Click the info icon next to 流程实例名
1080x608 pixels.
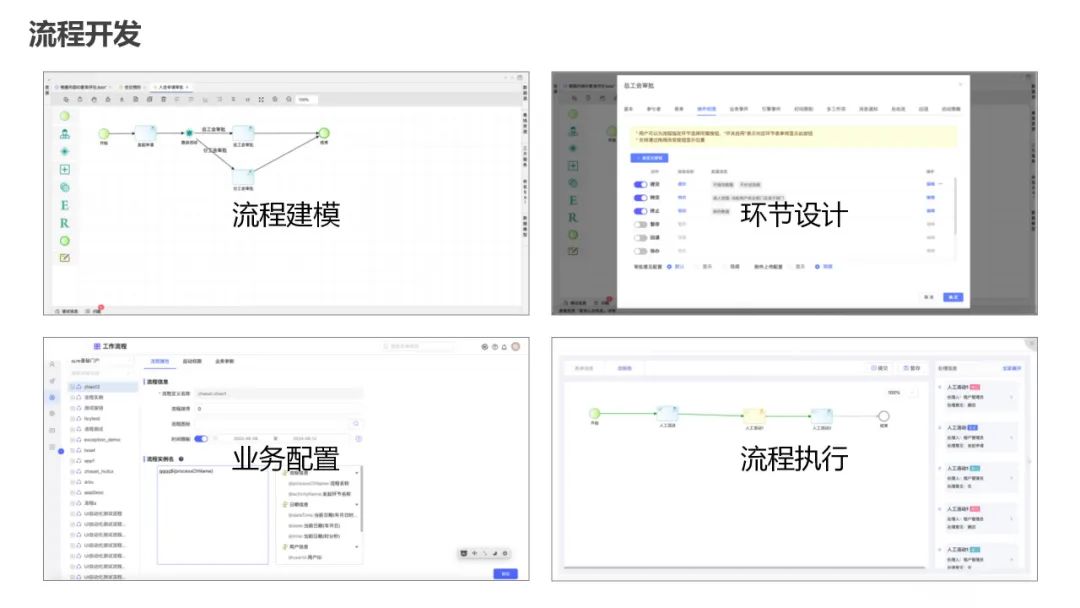click(x=181, y=459)
